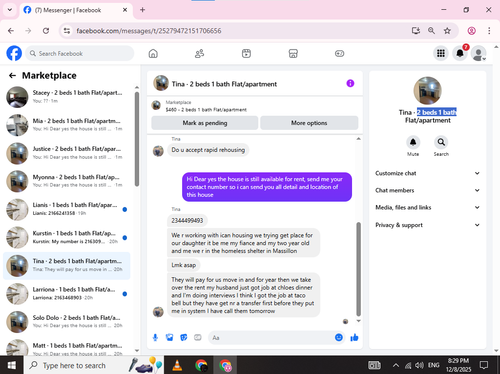Open the Home feed icon

tap(153, 53)
